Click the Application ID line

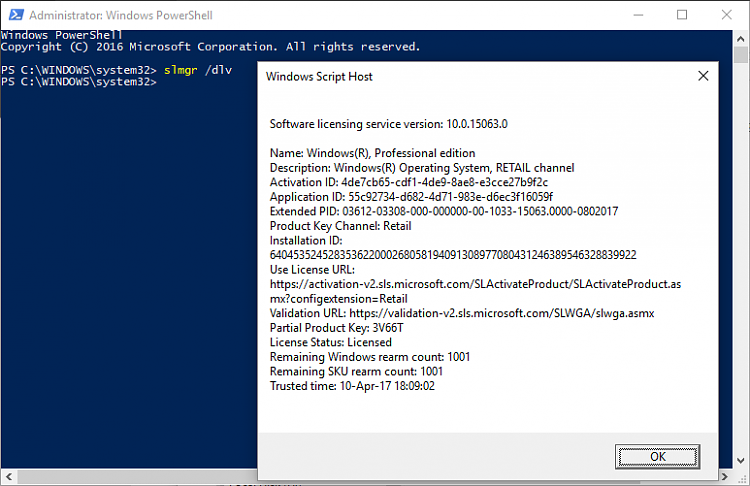pos(411,197)
